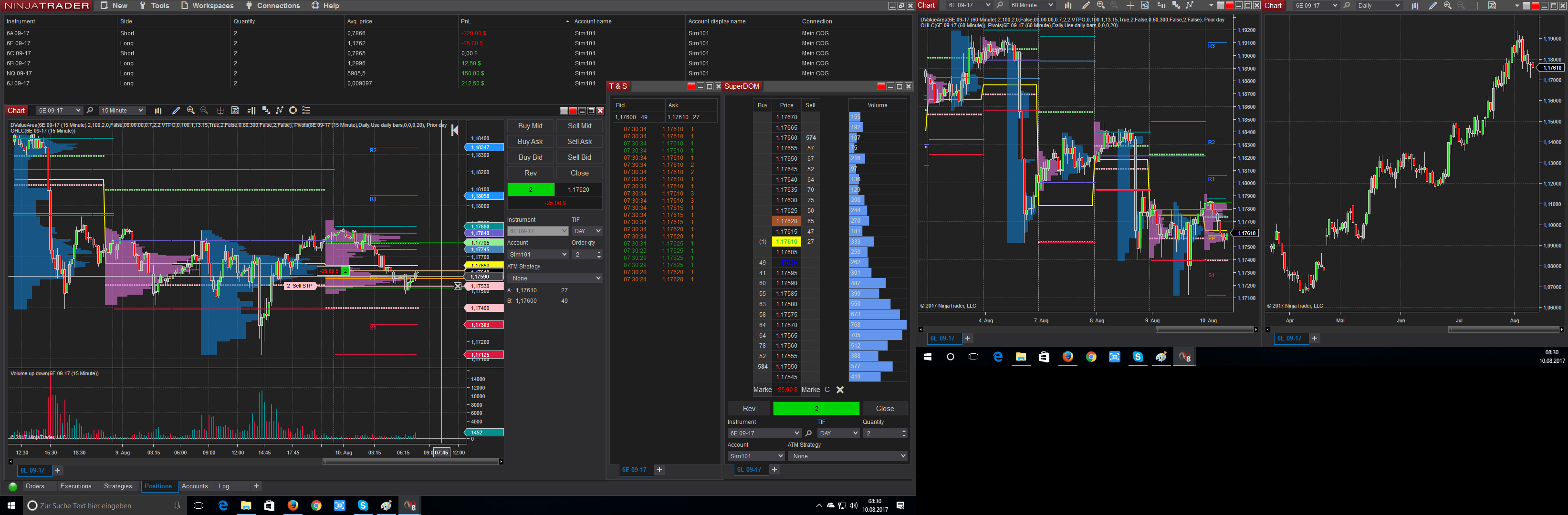The height and width of the screenshot is (515, 1568).
Task: Open Chart Trader TIF dropdown showing DAY
Action: pyautogui.click(x=587, y=231)
